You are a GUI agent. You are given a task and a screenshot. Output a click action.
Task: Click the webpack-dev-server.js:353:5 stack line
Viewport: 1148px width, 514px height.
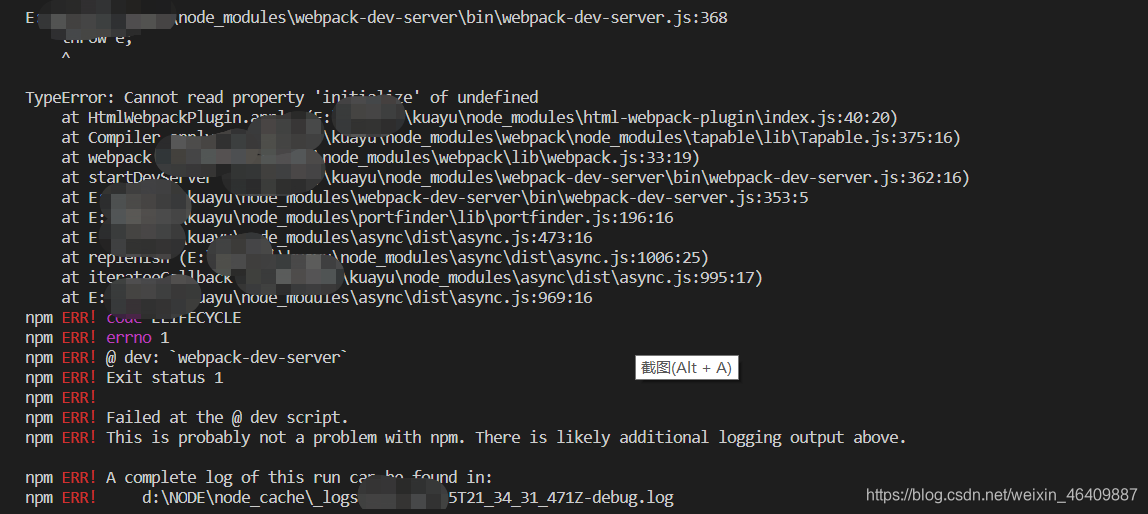435,198
